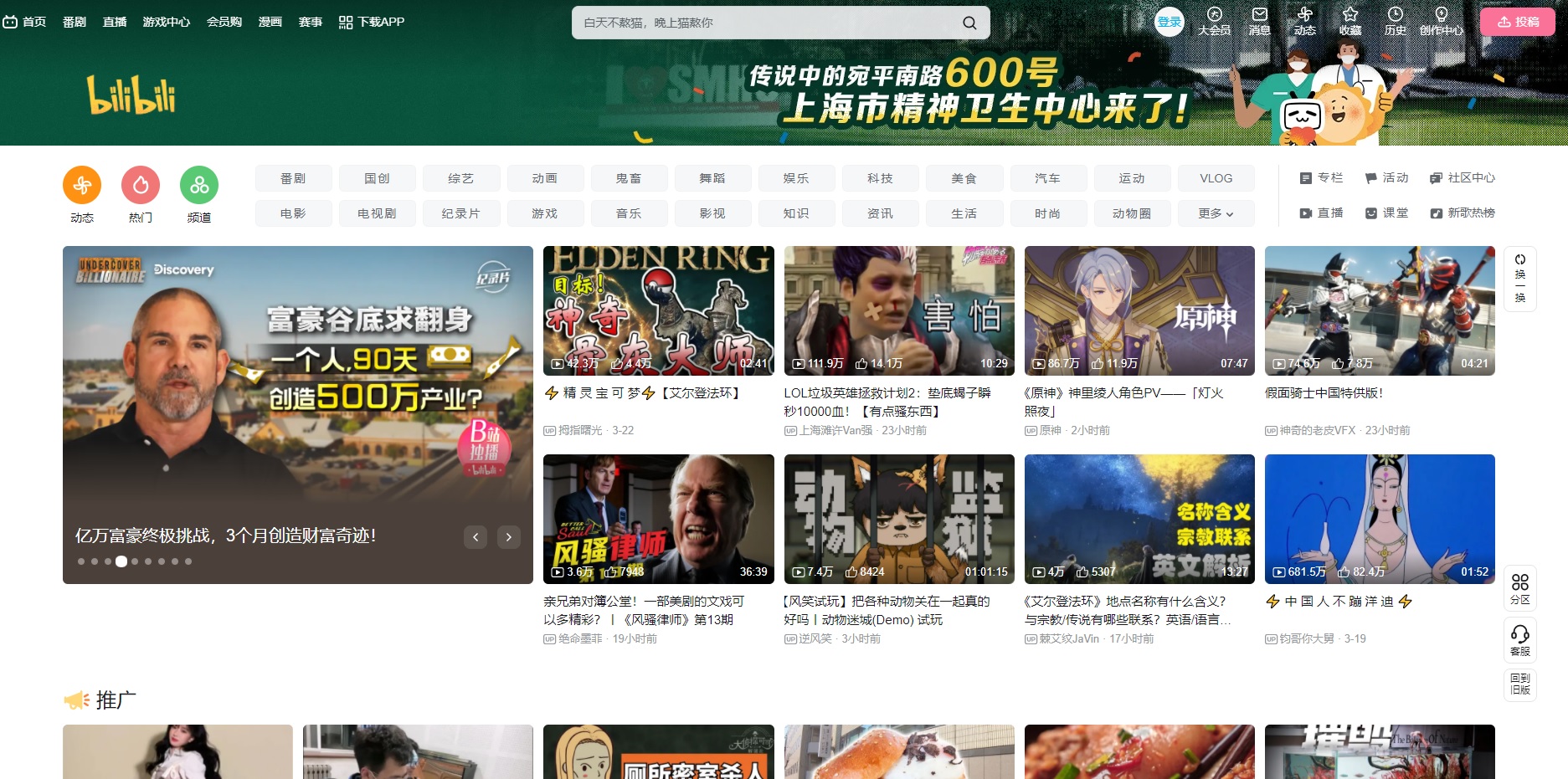Select the VLOG category tag
Image resolution: width=1568 pixels, height=779 pixels.
[x=1216, y=178]
